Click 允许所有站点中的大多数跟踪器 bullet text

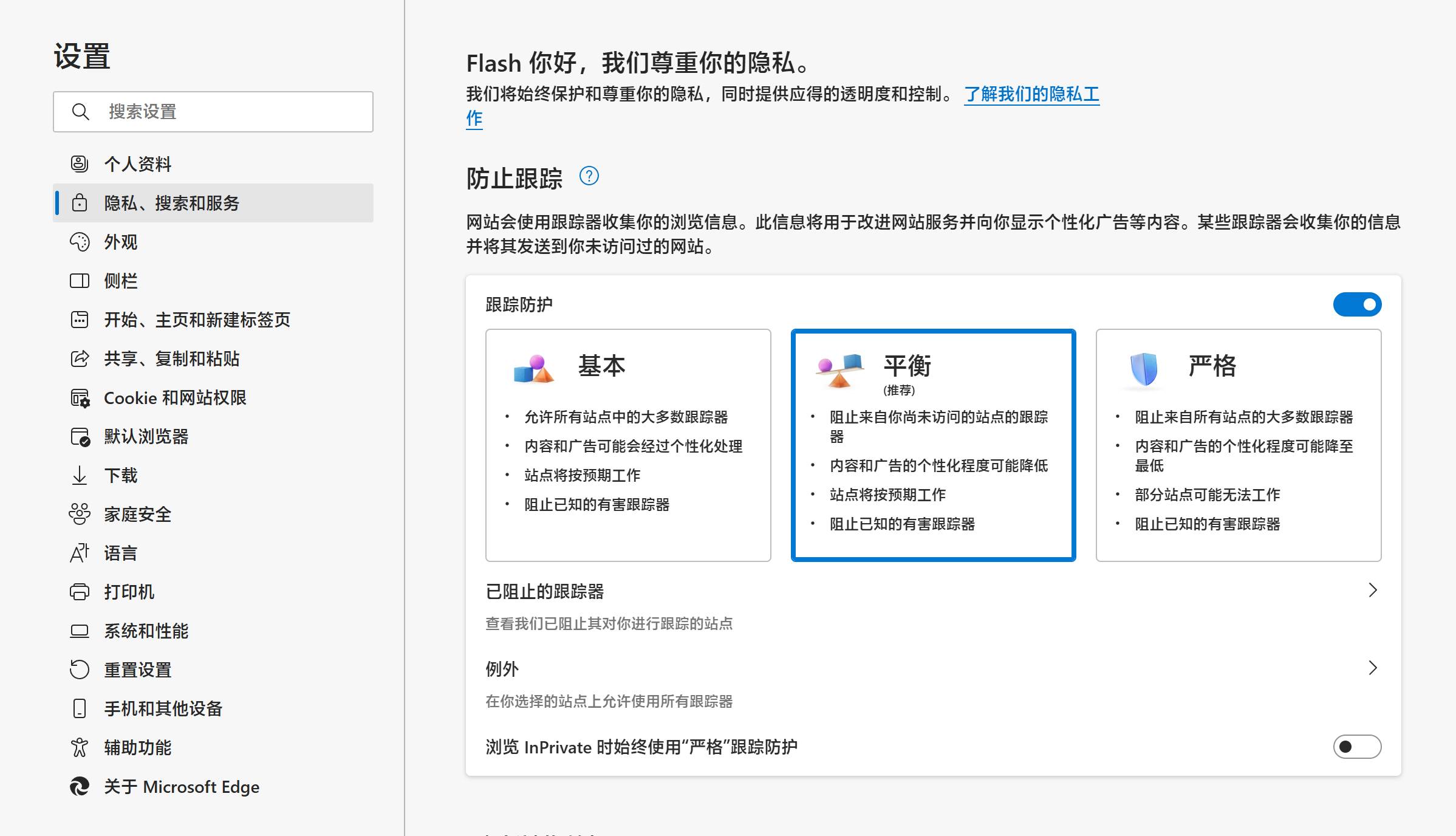tap(626, 417)
